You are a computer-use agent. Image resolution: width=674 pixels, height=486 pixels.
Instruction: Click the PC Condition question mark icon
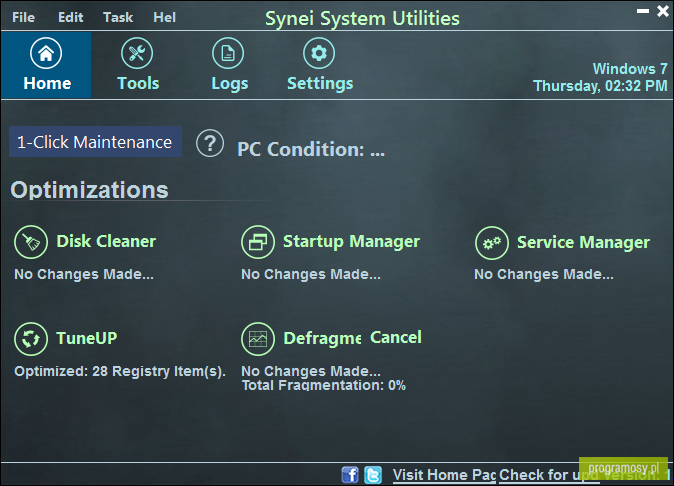(x=210, y=143)
